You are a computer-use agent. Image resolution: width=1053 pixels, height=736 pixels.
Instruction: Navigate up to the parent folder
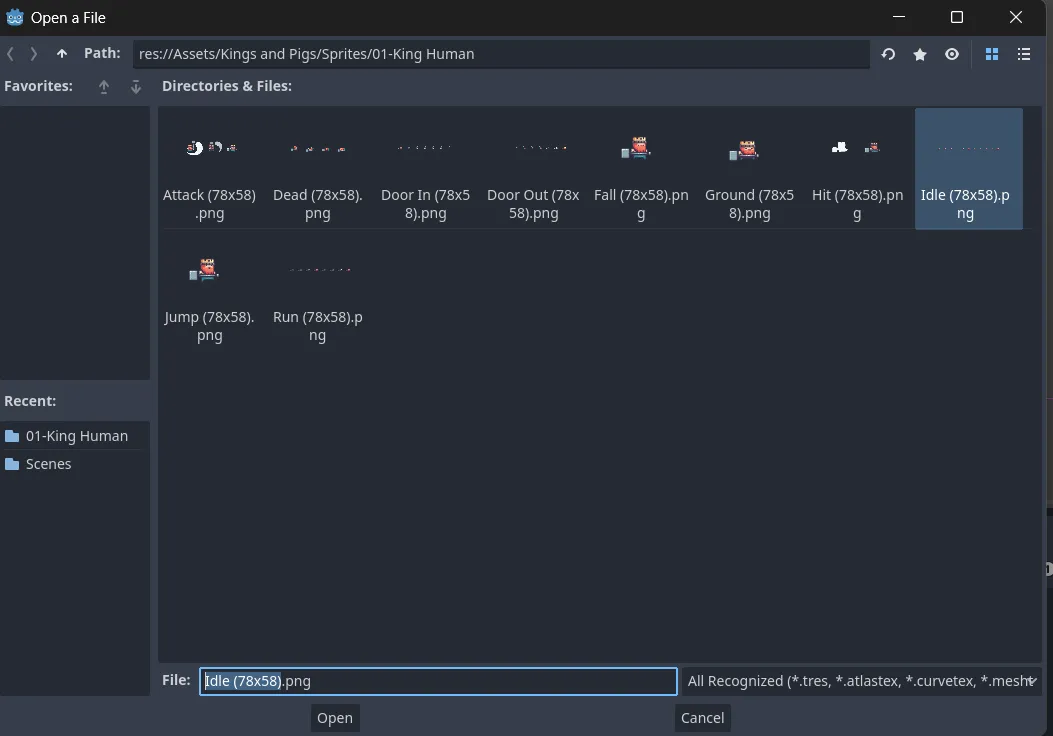(62, 54)
